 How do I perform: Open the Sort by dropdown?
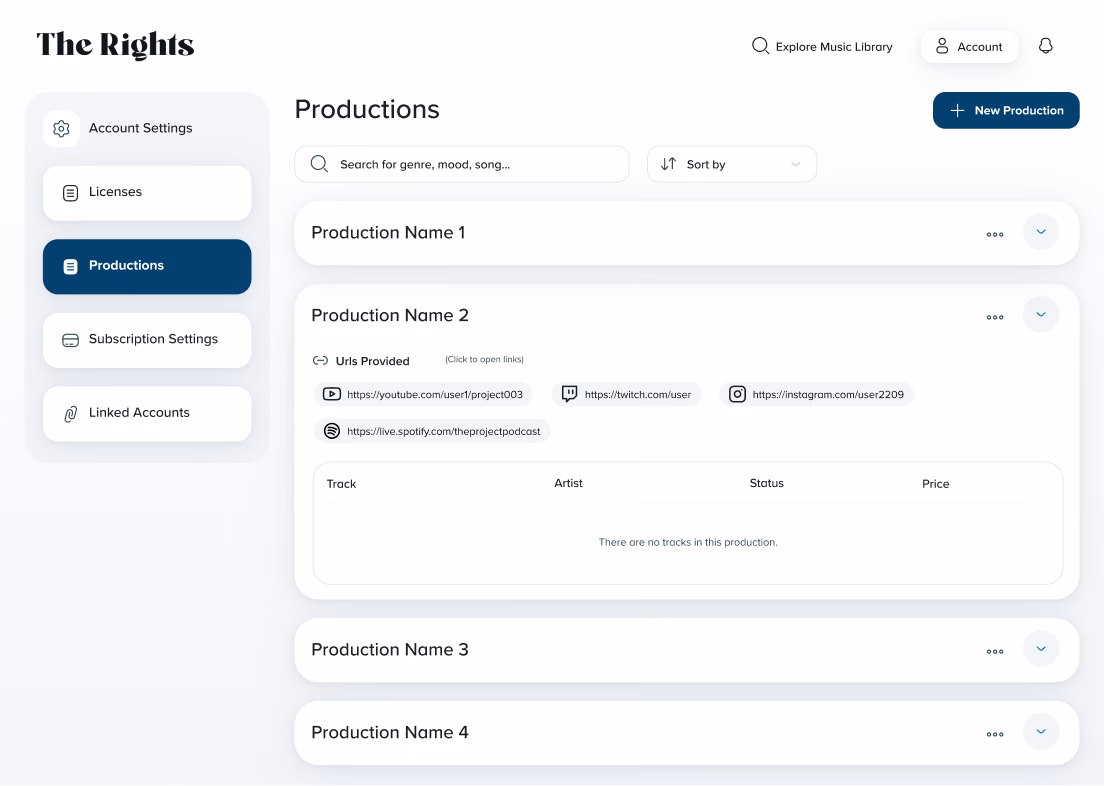coord(731,164)
